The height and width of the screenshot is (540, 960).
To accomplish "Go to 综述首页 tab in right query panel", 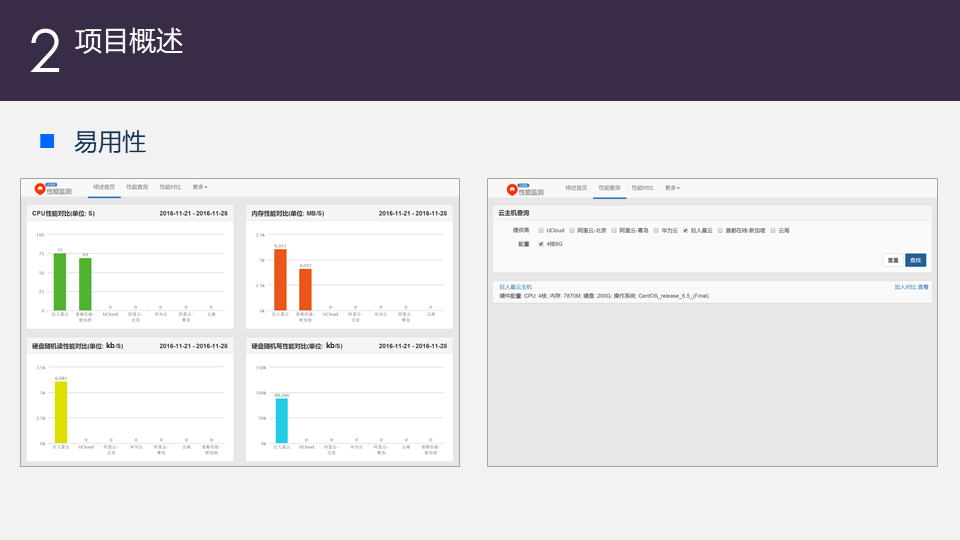I will [x=576, y=188].
